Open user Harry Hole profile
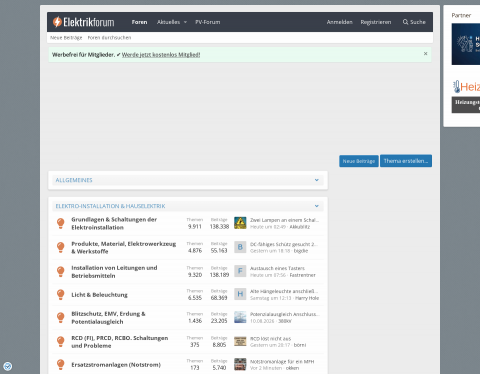This screenshot has width=480, height=374. coord(307,298)
